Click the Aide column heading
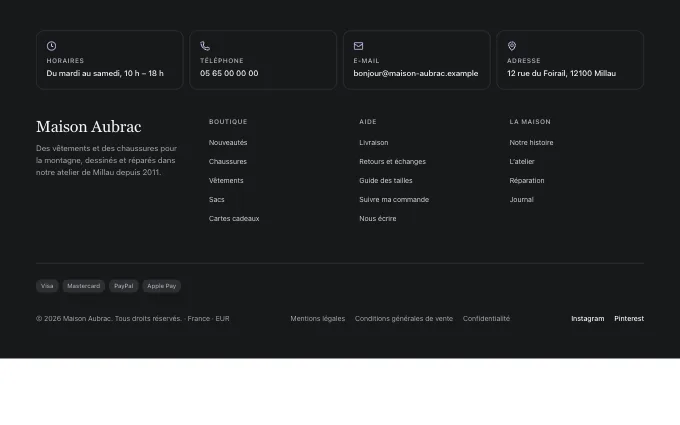The height and width of the screenshot is (425, 680). [x=368, y=121]
